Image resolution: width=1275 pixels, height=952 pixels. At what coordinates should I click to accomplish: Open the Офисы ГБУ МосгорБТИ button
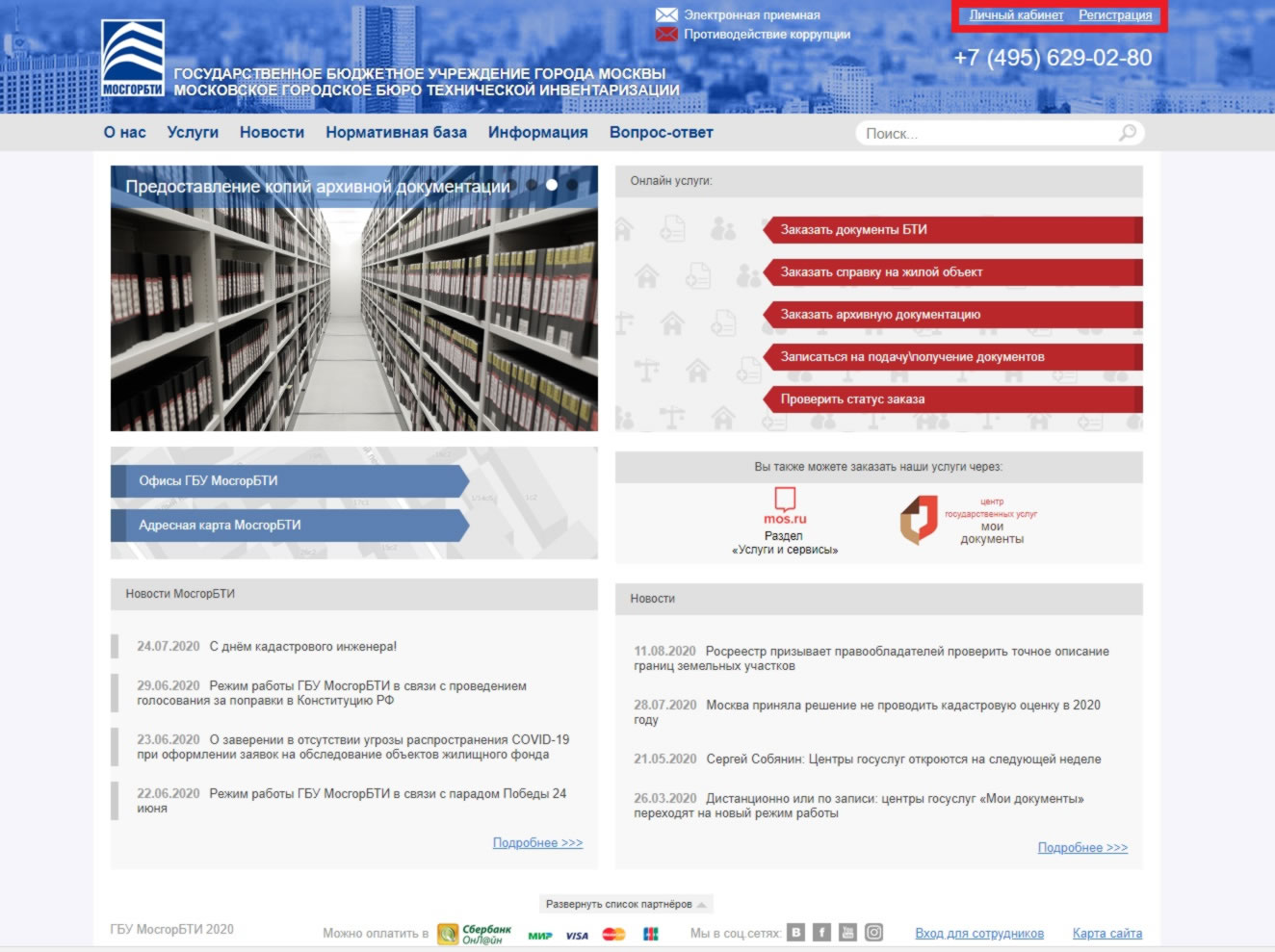tap(290, 481)
